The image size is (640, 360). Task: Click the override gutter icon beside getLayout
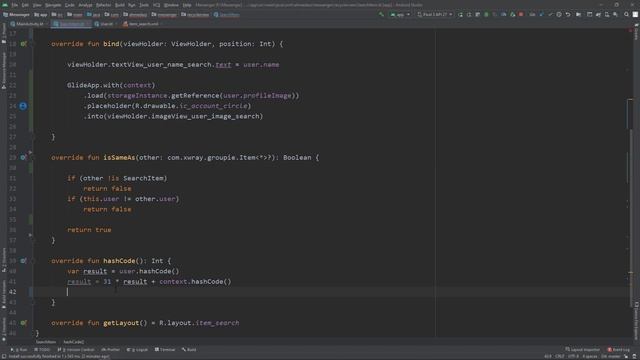23,323
